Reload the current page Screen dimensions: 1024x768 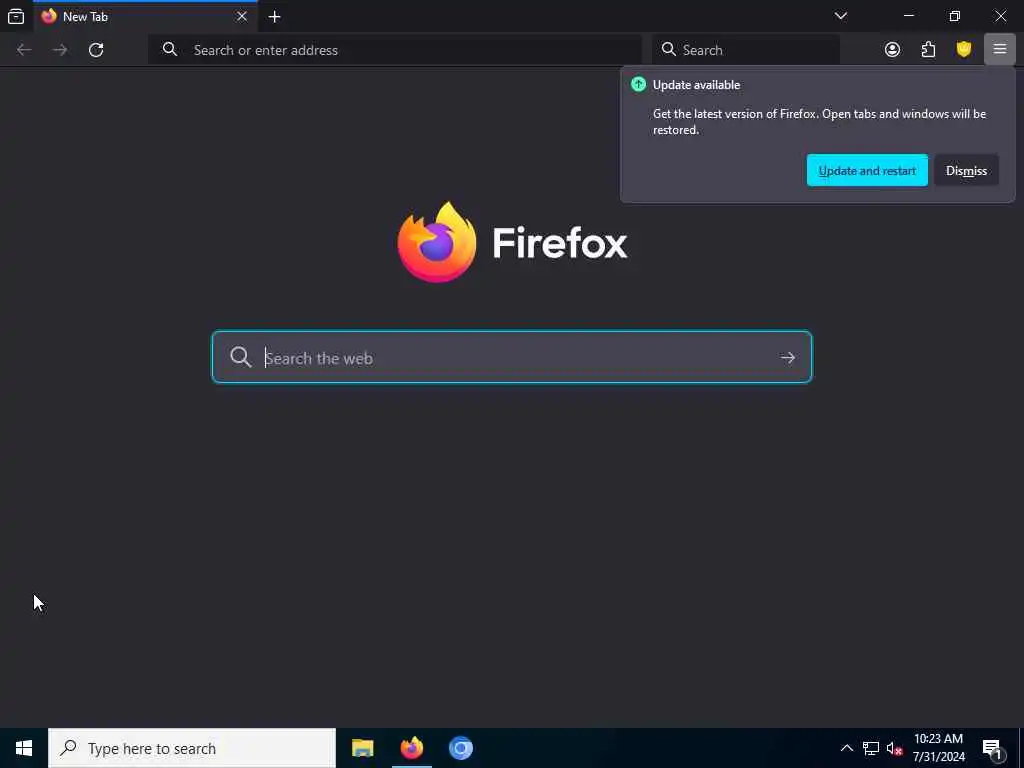click(96, 50)
